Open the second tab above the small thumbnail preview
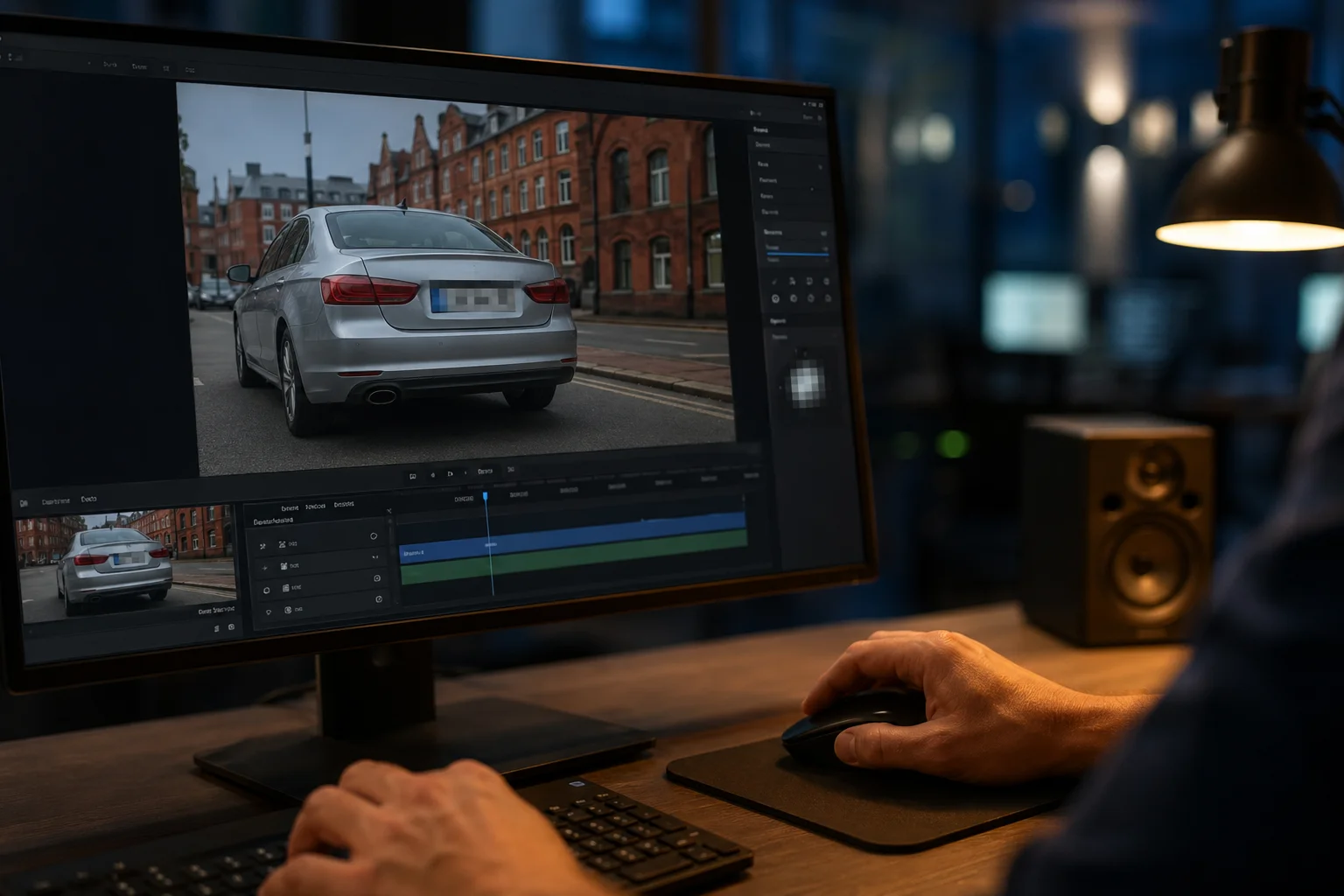This screenshot has height=896, width=1344. pyautogui.click(x=88, y=499)
